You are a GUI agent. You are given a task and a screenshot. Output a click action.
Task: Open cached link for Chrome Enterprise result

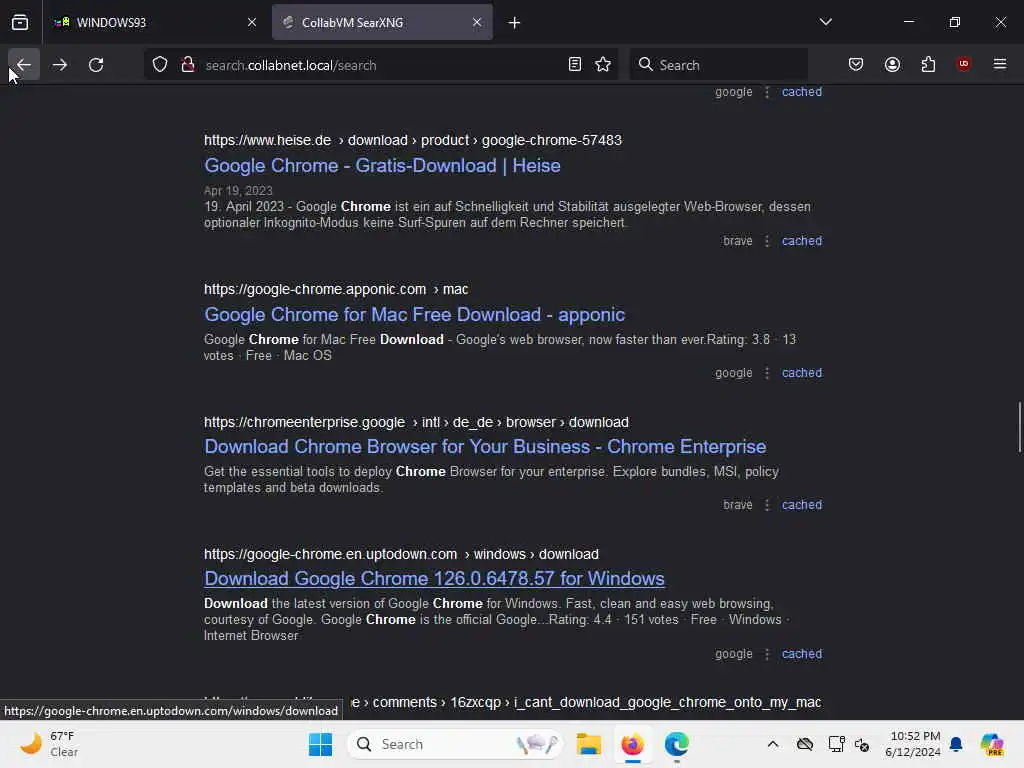pyautogui.click(x=802, y=505)
